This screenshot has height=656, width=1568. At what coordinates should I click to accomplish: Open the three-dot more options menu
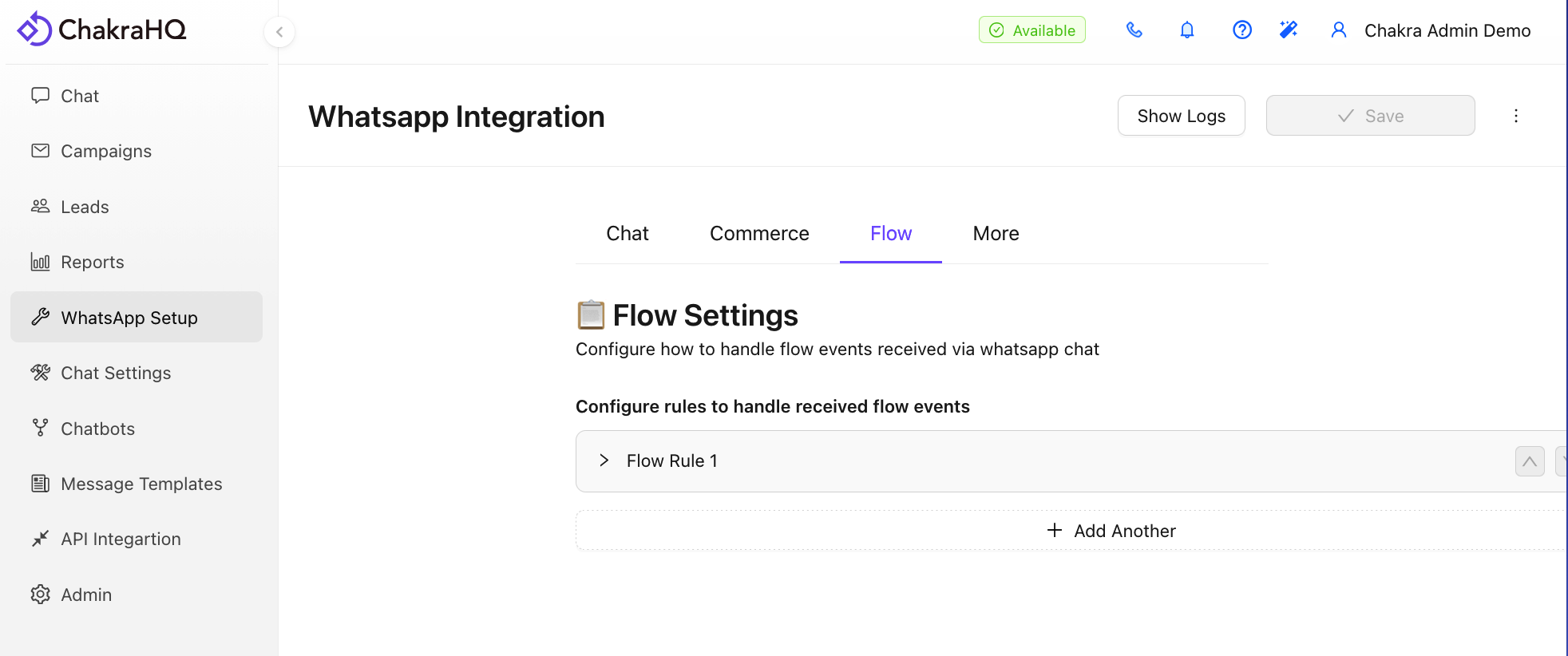point(1515,116)
